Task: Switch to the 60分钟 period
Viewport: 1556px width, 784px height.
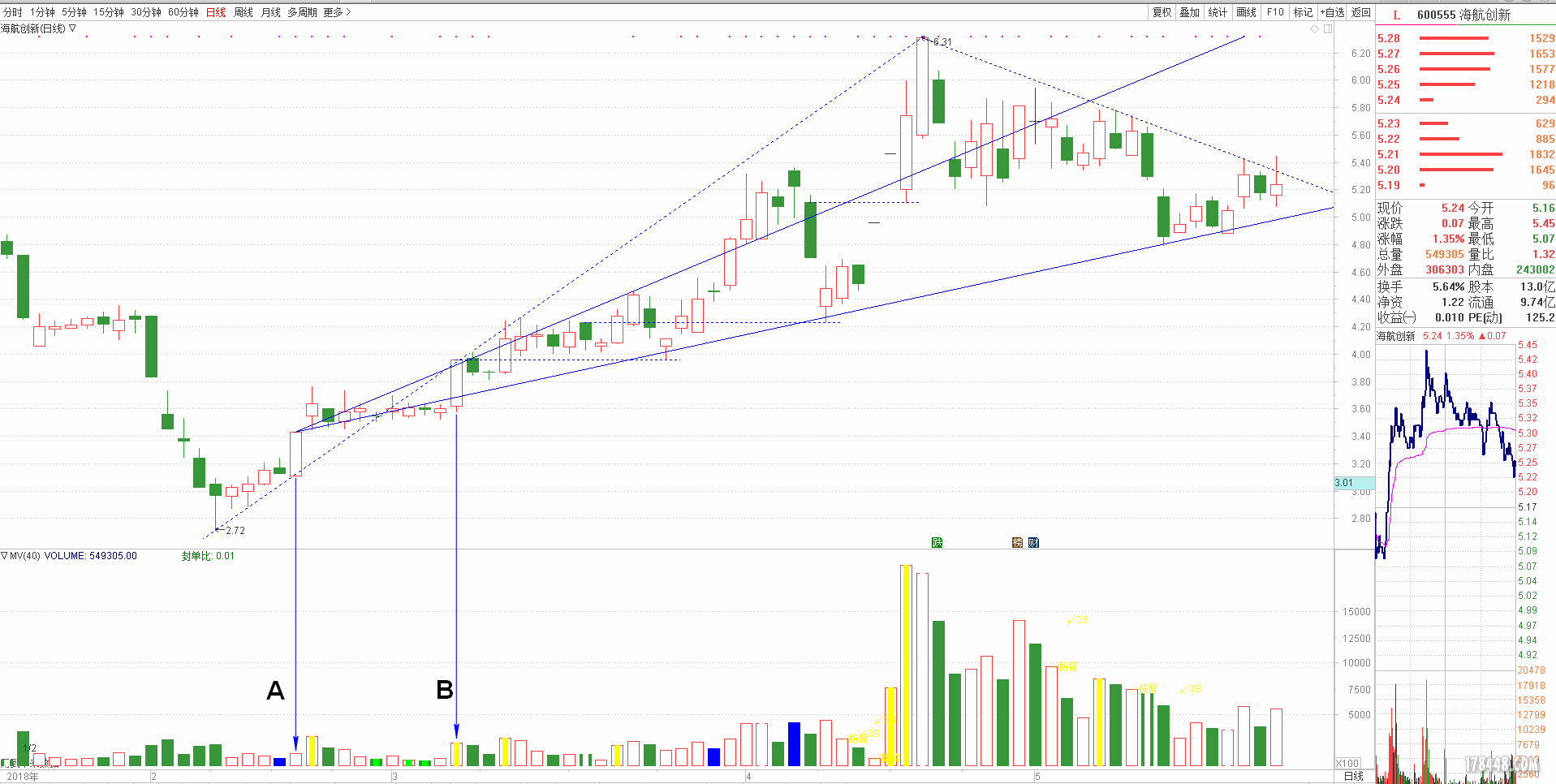Action: pos(183,12)
